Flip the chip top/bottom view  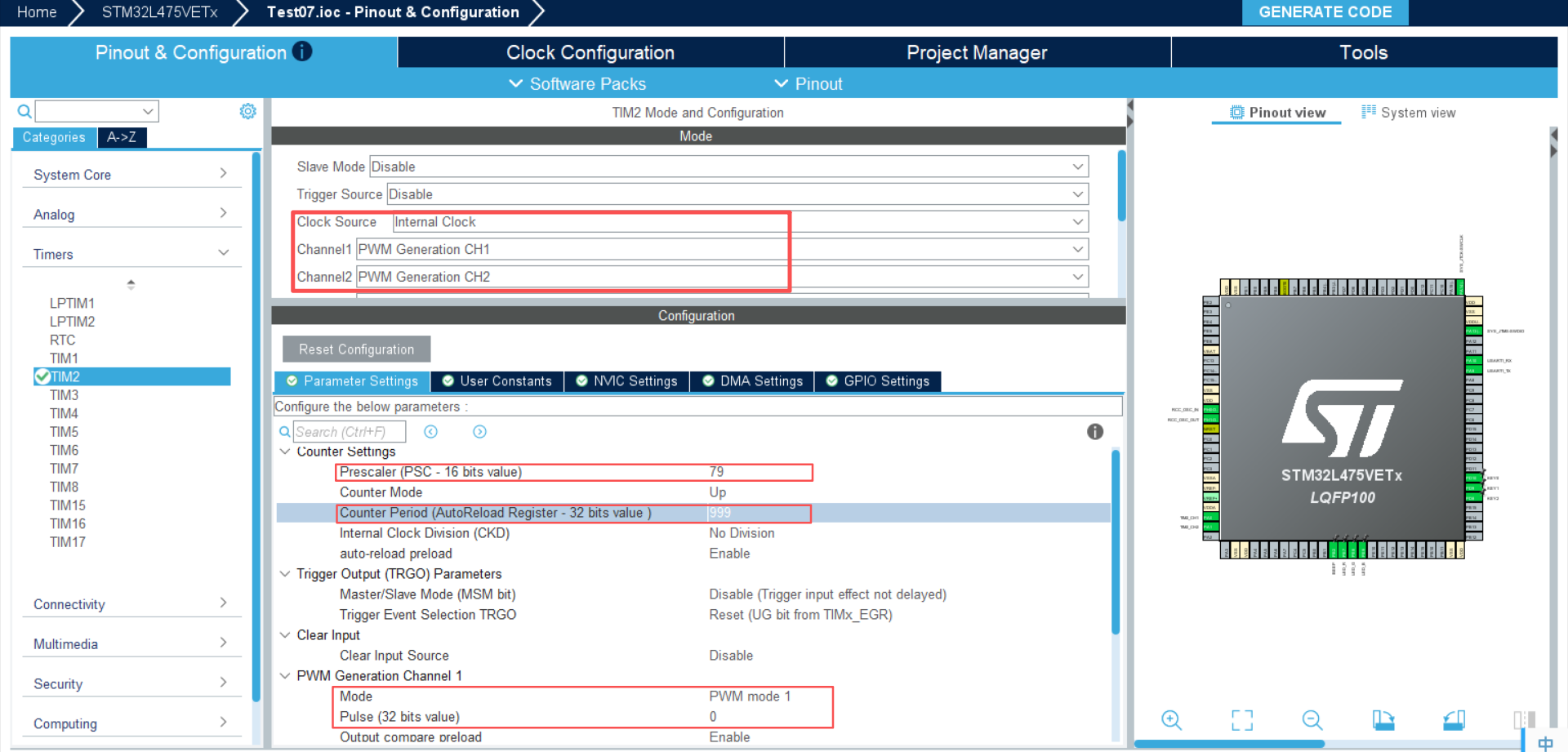click(x=1524, y=719)
